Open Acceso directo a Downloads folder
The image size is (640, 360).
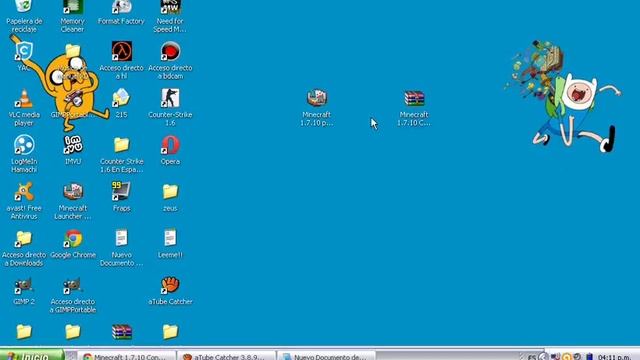click(24, 248)
